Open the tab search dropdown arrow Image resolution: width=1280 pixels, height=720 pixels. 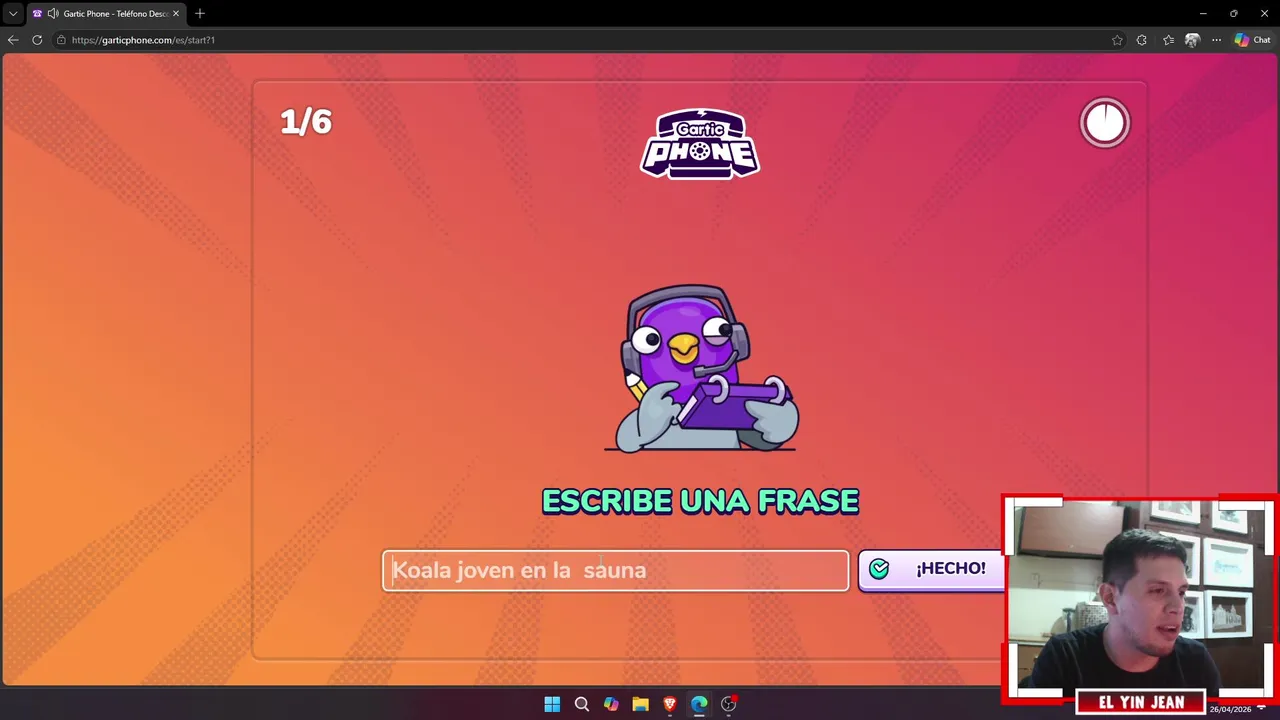(x=13, y=13)
